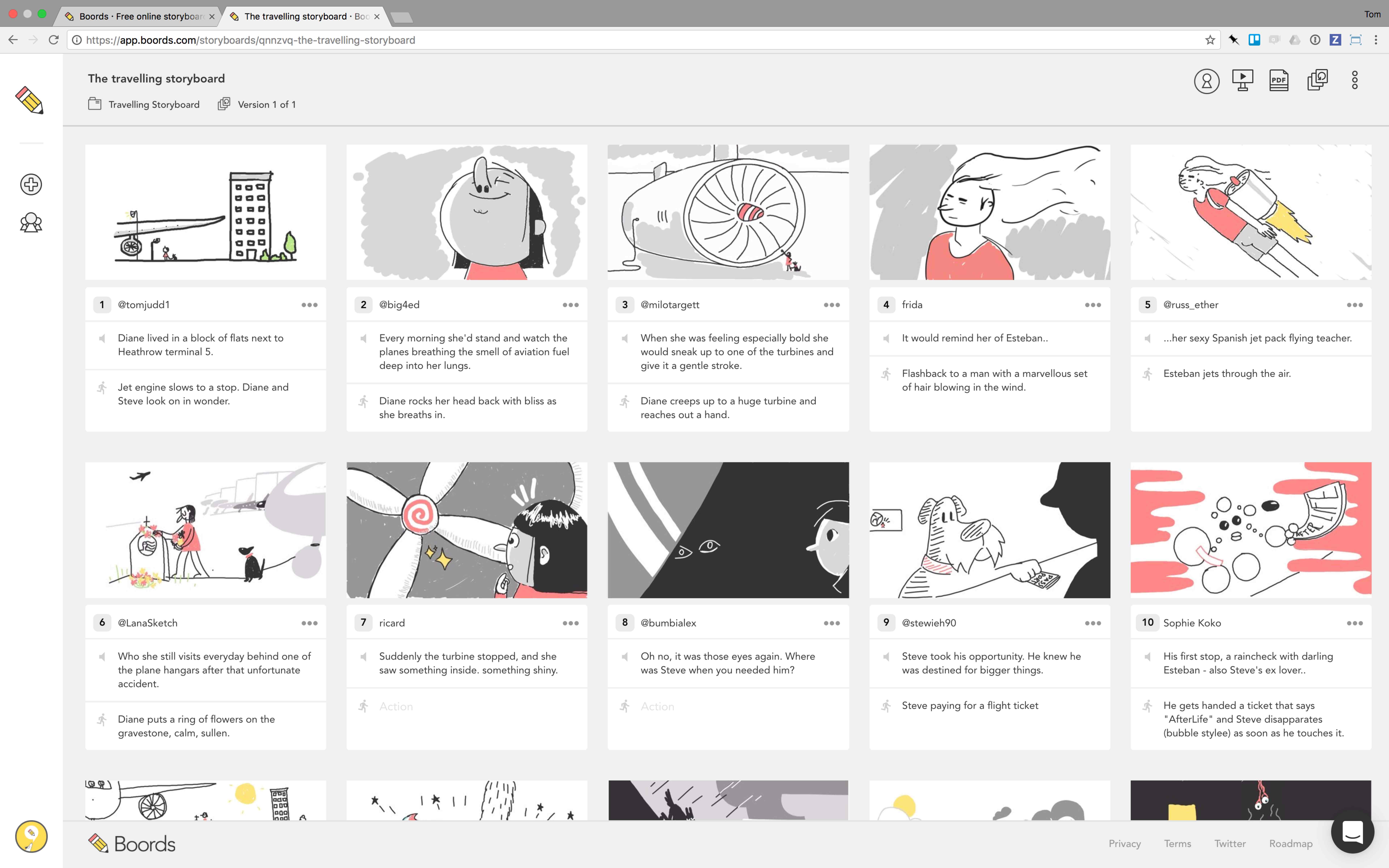Open the account profile icon in header
Screen dimensions: 1389x868
tap(1207, 81)
